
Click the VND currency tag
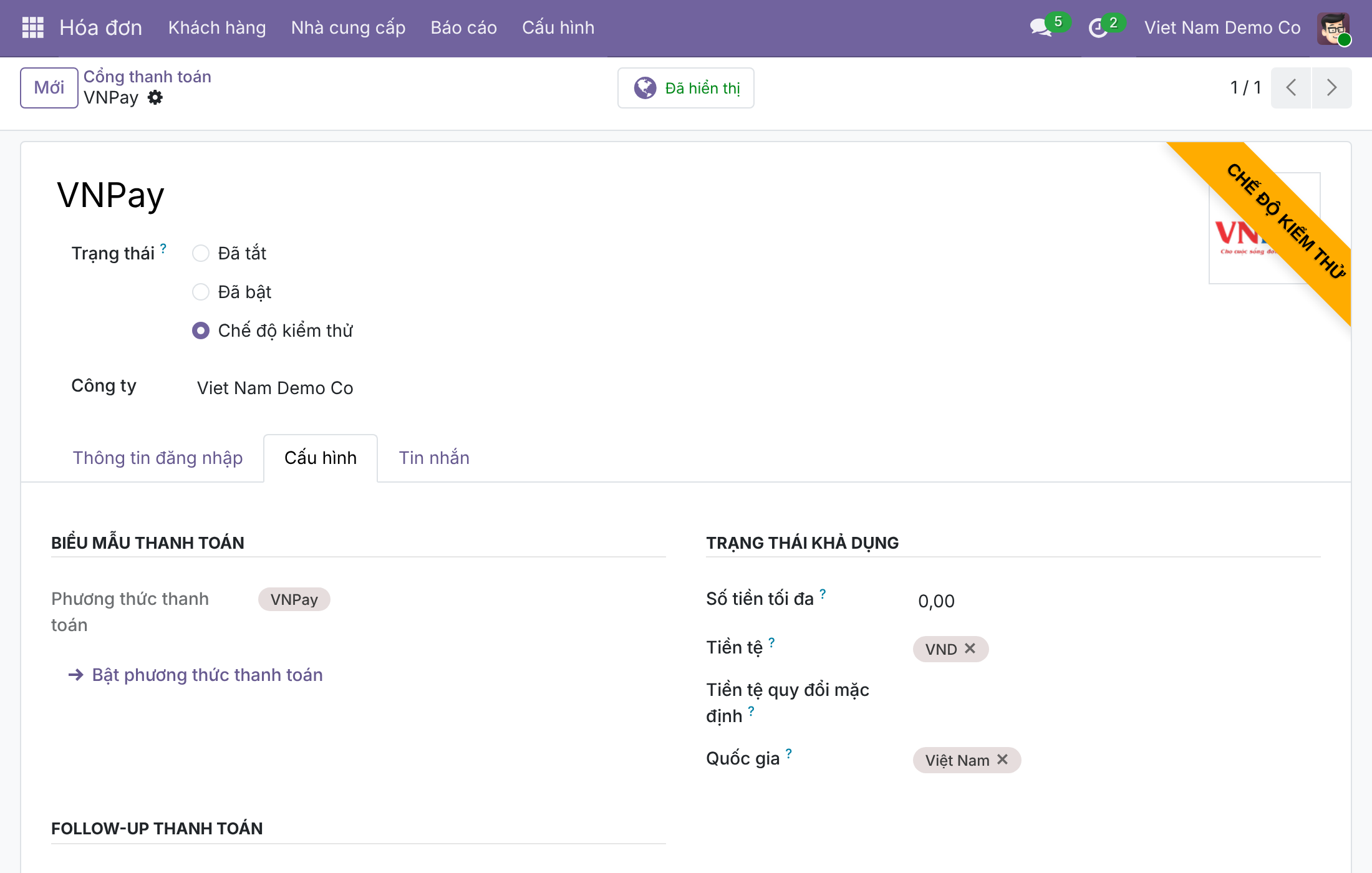tap(941, 649)
